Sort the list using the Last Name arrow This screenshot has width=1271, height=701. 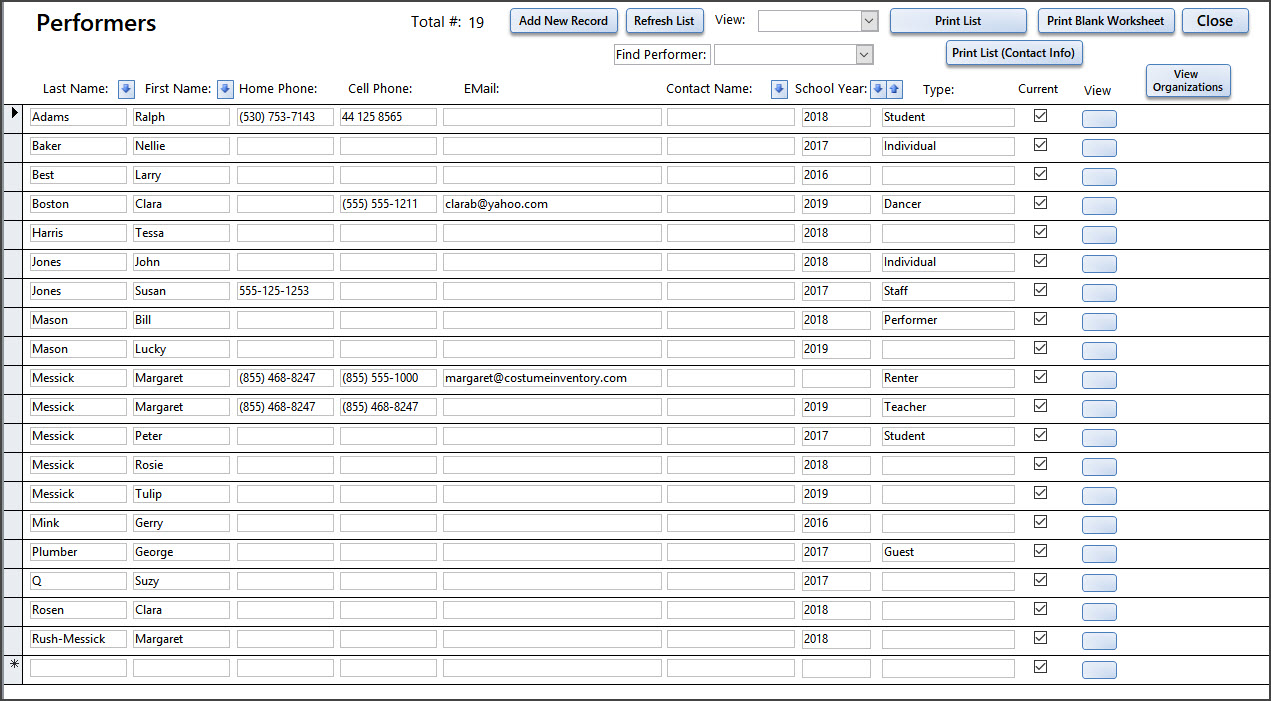click(x=126, y=89)
